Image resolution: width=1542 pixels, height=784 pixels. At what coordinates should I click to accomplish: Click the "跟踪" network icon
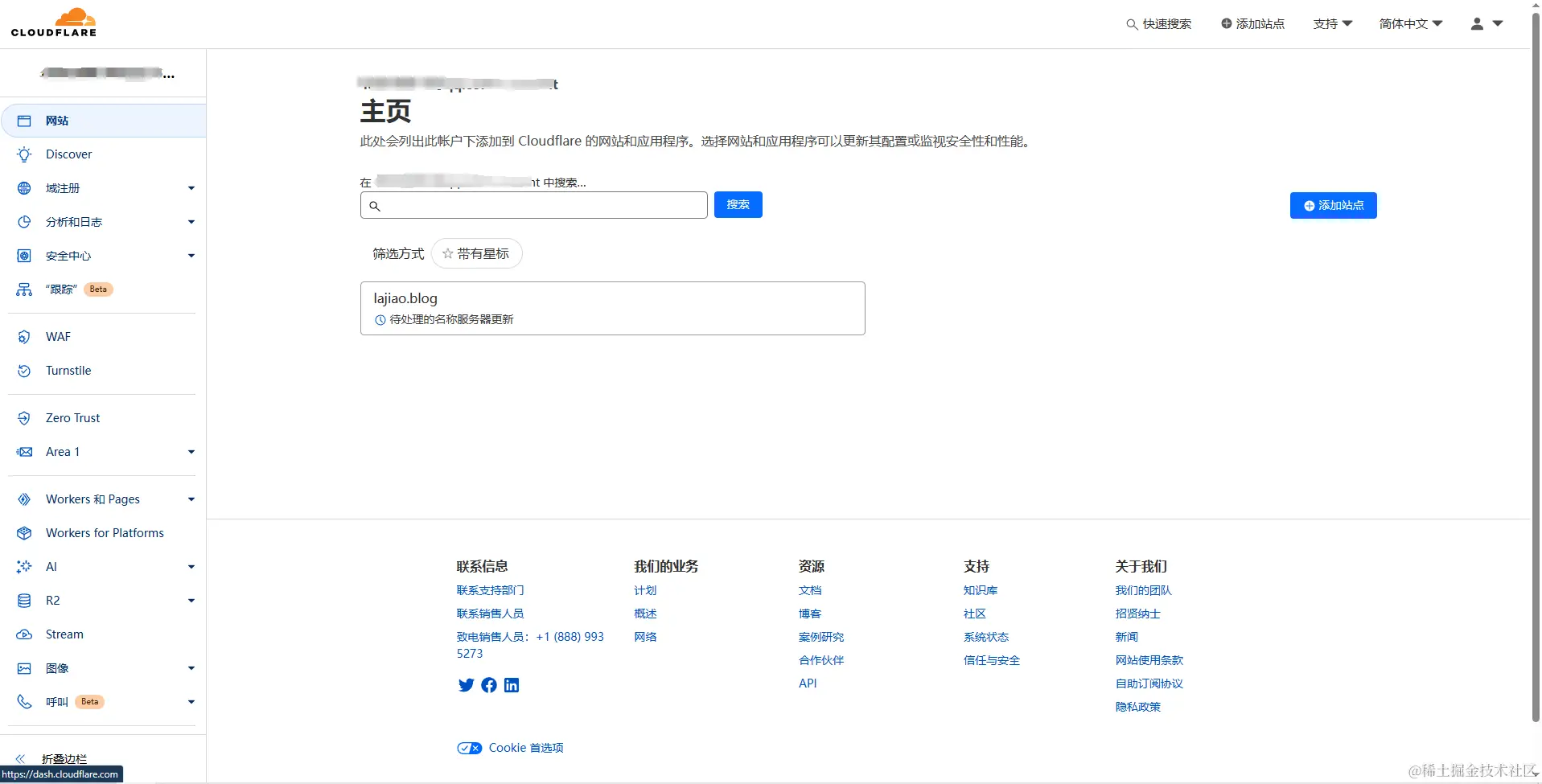pyautogui.click(x=24, y=289)
